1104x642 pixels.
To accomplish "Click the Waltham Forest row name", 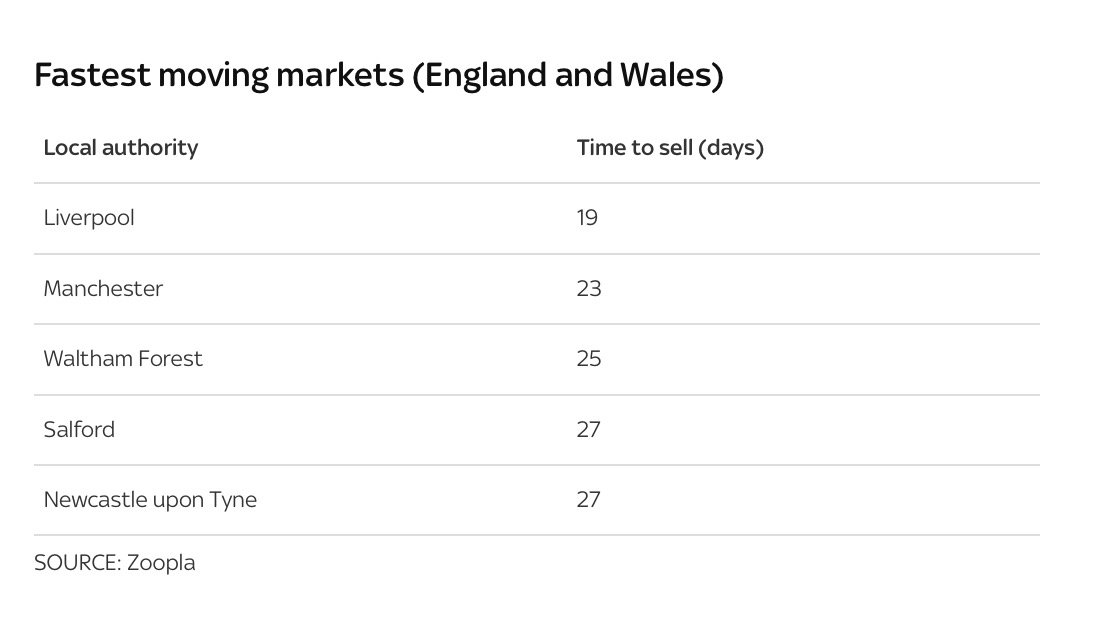I will click(x=123, y=359).
